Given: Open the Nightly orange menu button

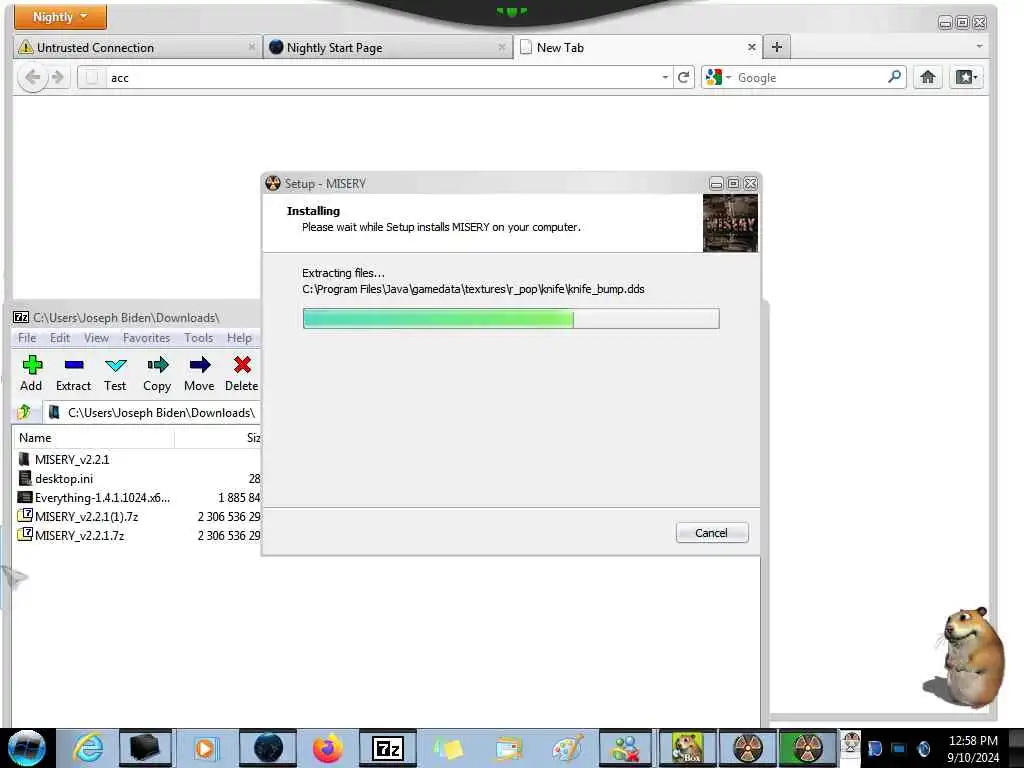Looking at the screenshot, I should 60,16.
